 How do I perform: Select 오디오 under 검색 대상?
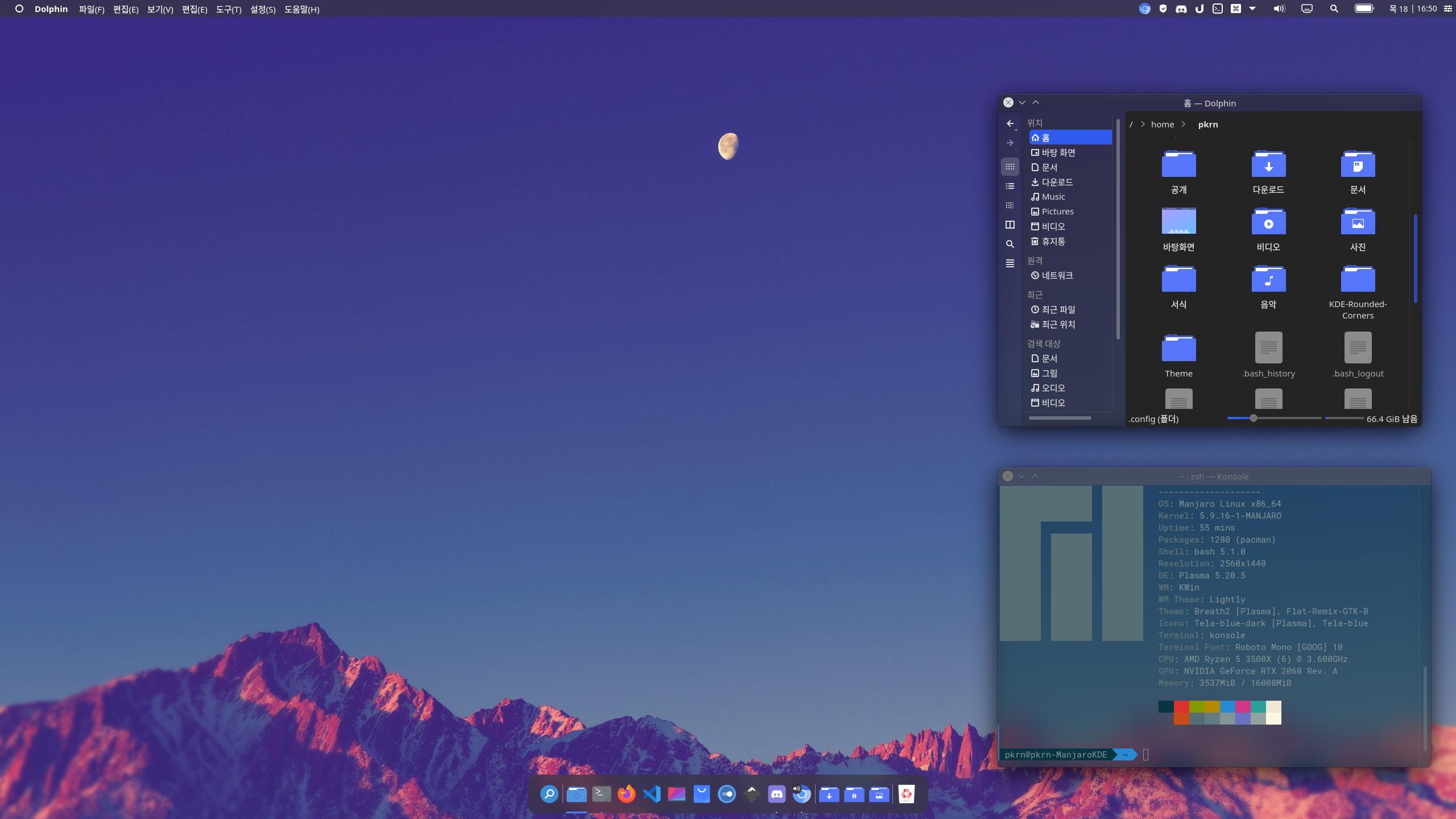pos(1070,388)
